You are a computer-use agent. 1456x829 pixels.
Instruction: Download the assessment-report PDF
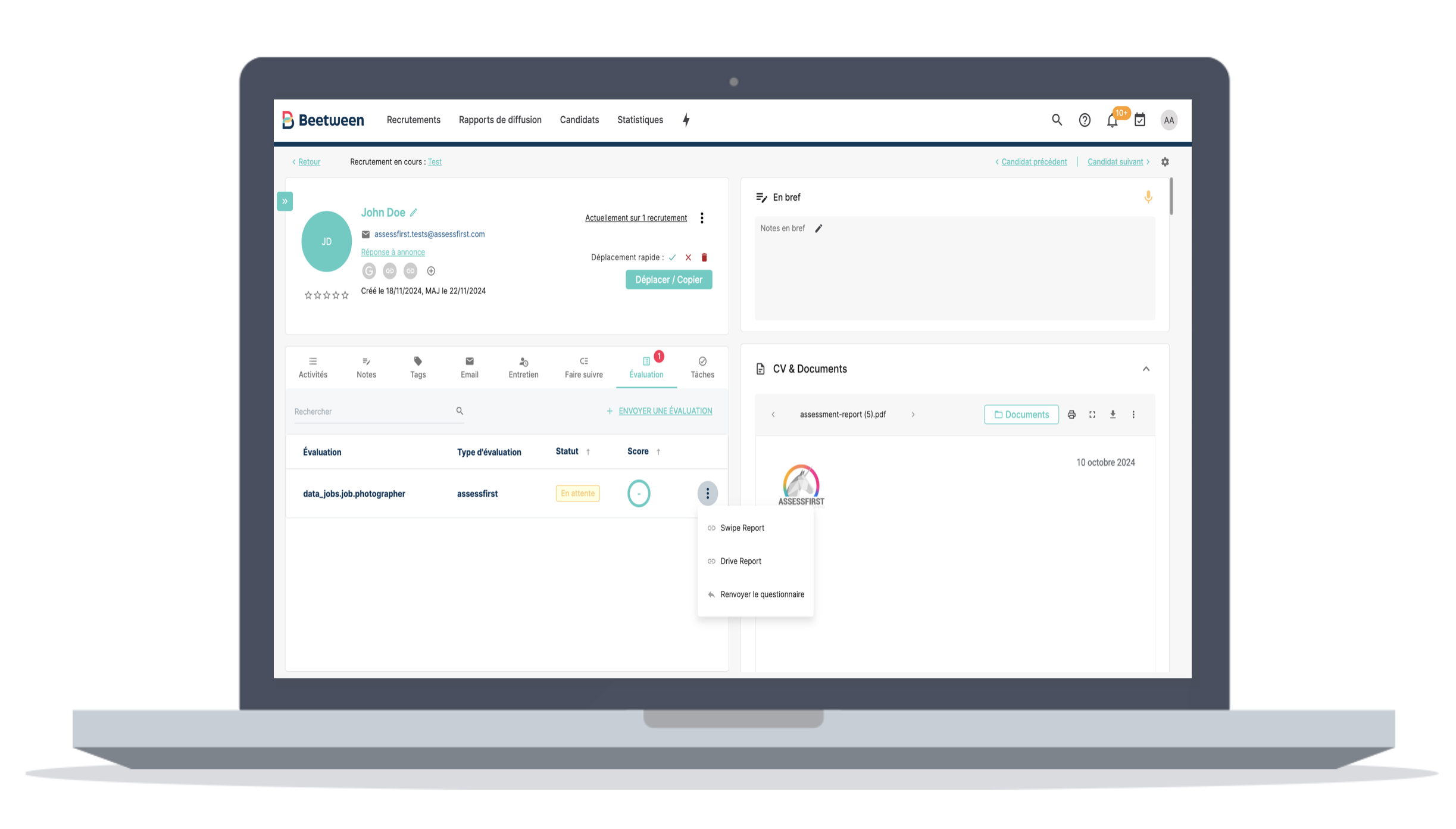[1113, 414]
